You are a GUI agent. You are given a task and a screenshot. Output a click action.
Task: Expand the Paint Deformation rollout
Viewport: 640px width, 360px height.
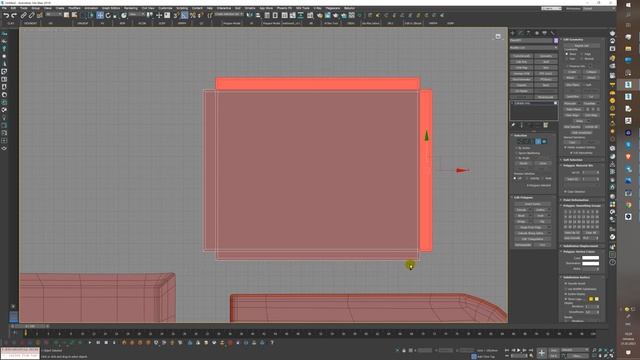[x=576, y=200]
